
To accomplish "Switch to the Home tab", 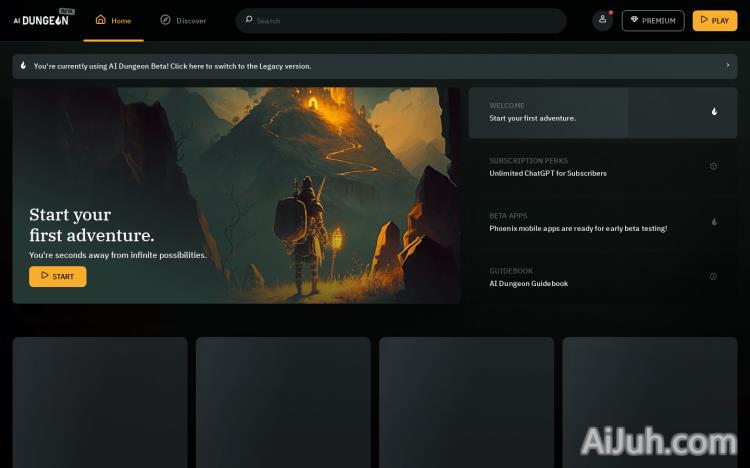I will tap(113, 20).
